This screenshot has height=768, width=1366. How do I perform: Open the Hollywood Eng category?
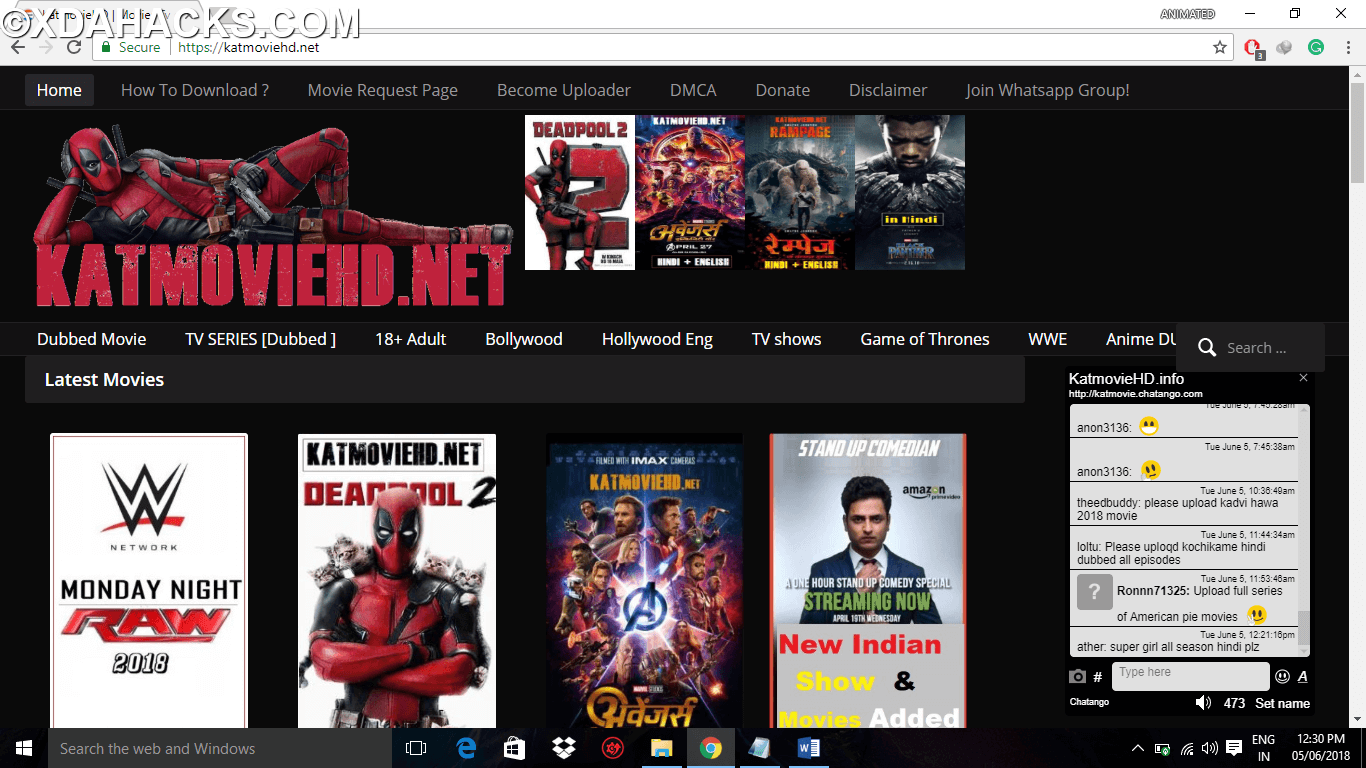tap(657, 339)
